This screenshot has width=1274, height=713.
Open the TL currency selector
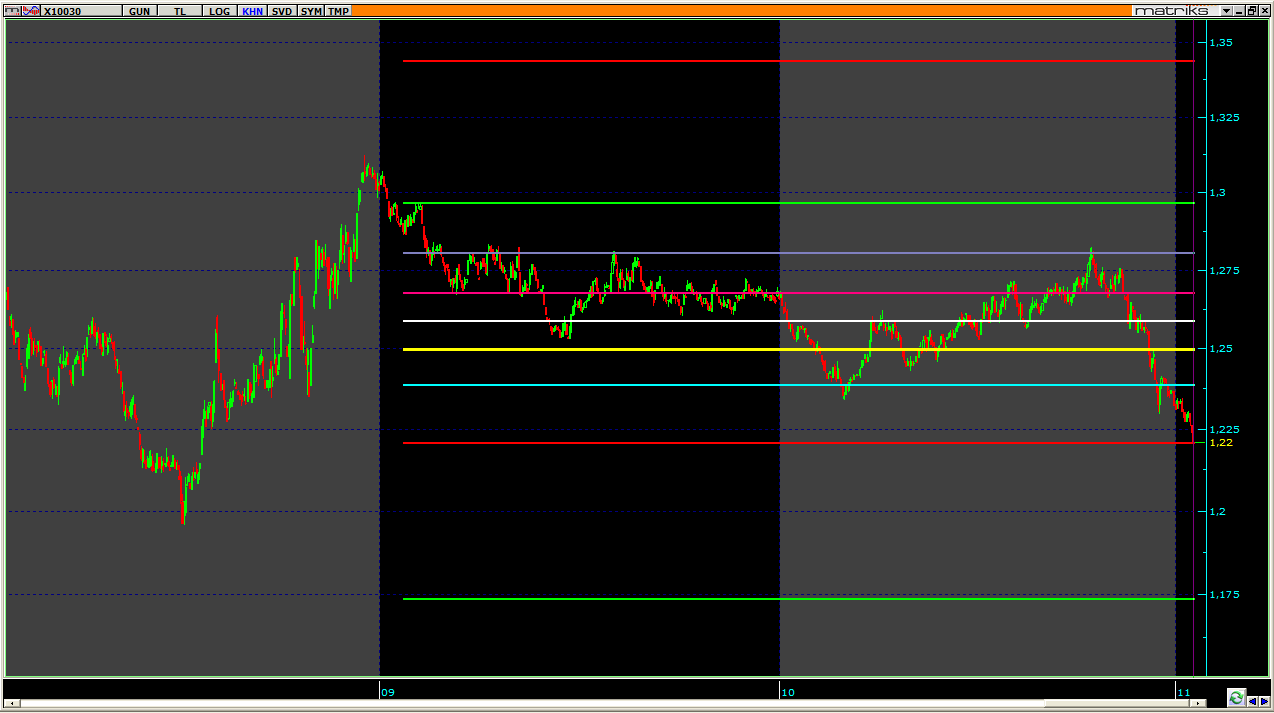(179, 10)
